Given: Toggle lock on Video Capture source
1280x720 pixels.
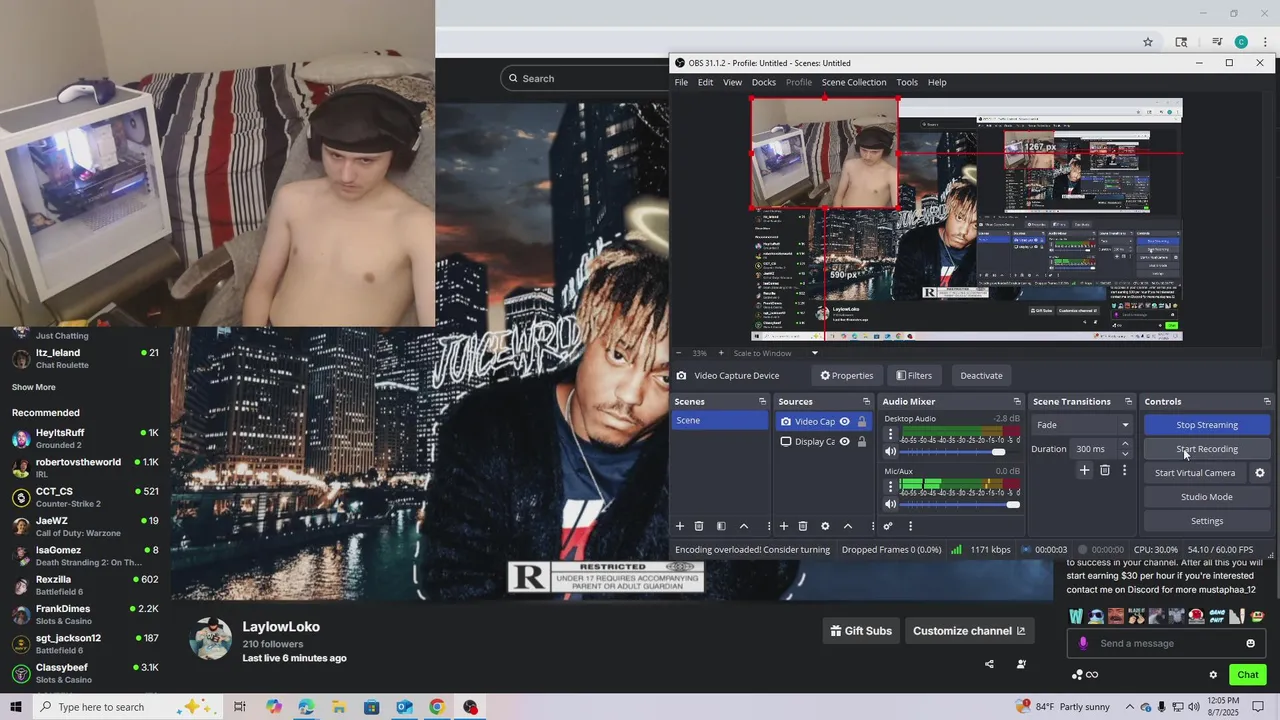Looking at the screenshot, I should click(x=862, y=422).
